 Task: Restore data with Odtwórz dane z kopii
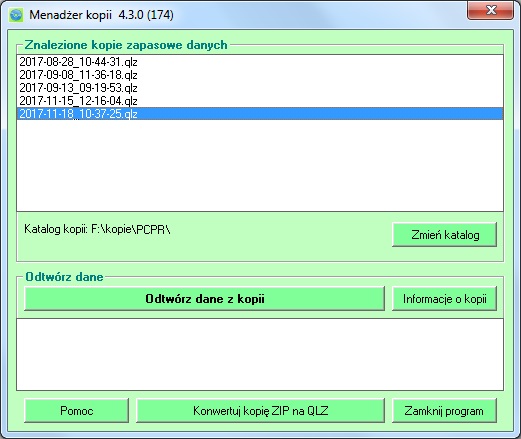coord(204,298)
